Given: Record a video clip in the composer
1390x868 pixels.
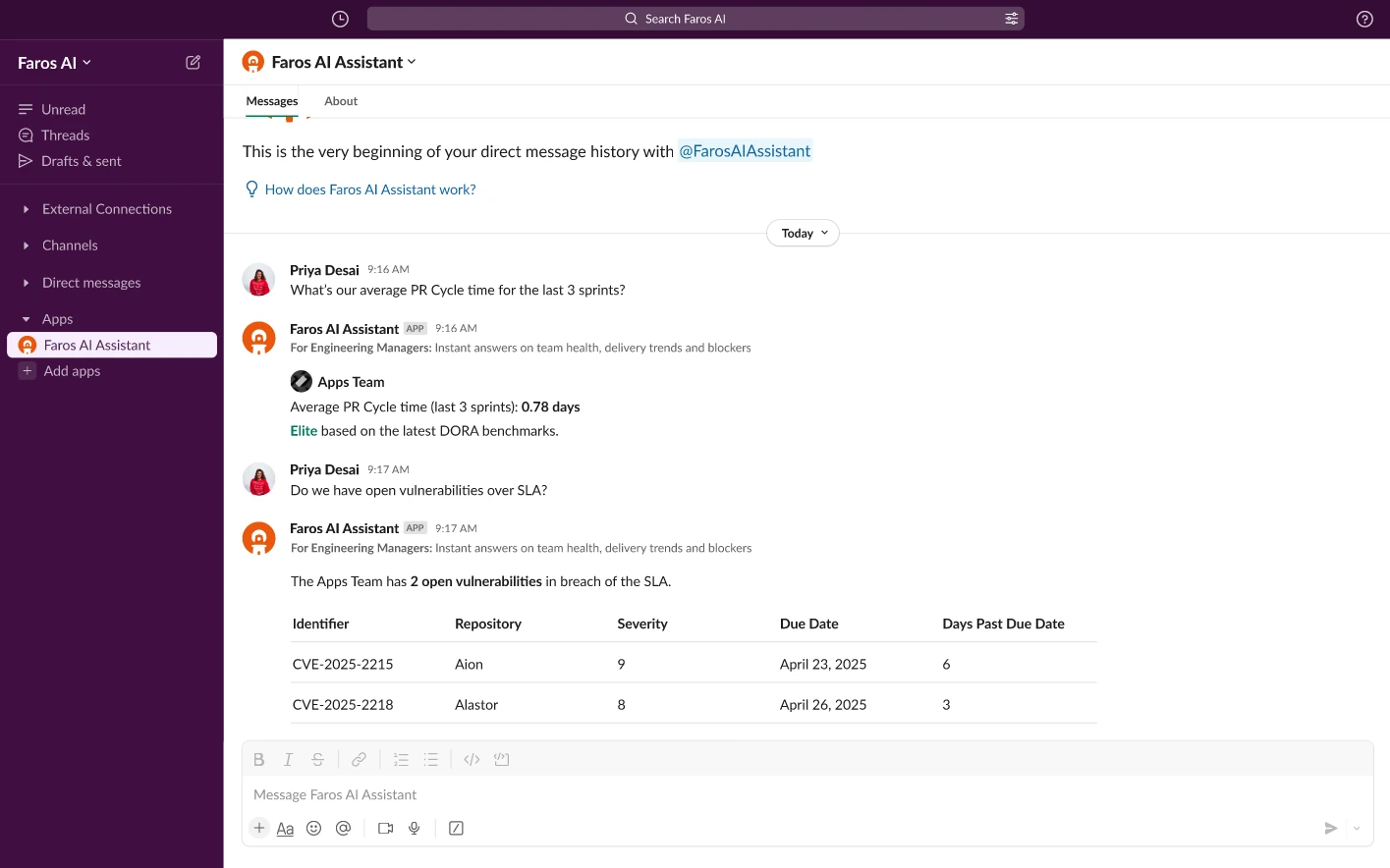Looking at the screenshot, I should tap(385, 828).
